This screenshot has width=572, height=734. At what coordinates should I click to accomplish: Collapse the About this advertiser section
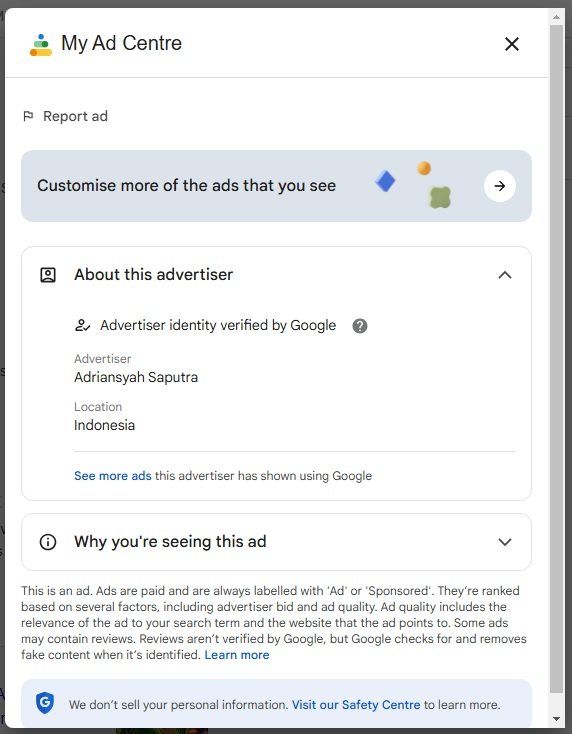coord(505,275)
